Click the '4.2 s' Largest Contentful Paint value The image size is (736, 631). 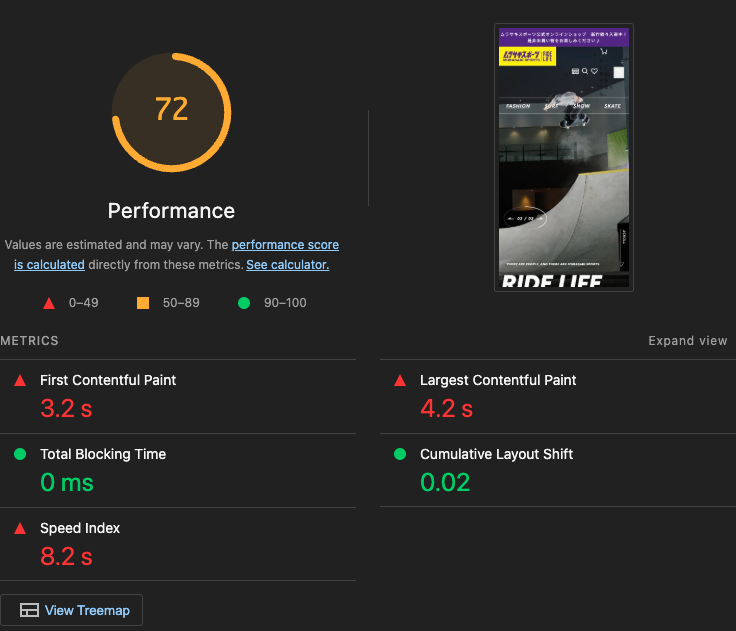click(446, 408)
